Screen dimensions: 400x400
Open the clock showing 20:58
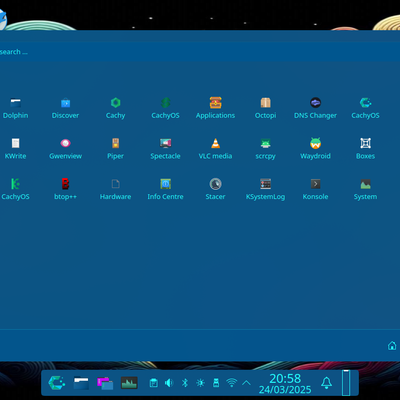(x=285, y=383)
